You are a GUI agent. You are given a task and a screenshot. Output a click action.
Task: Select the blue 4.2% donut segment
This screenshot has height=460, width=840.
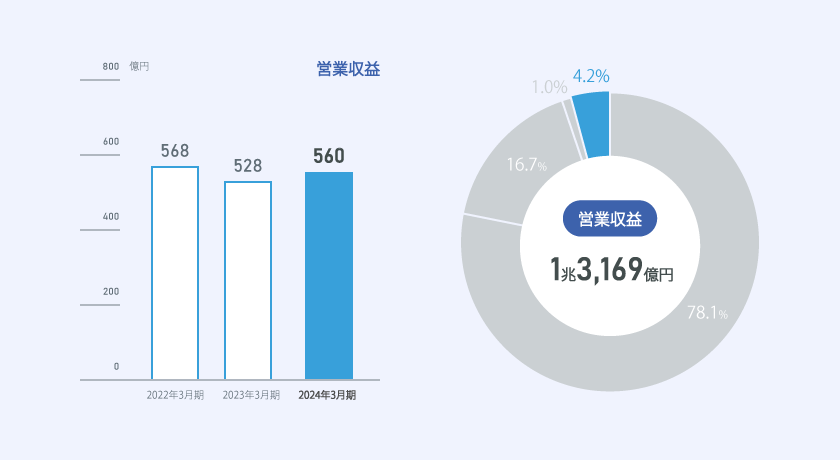click(x=592, y=125)
